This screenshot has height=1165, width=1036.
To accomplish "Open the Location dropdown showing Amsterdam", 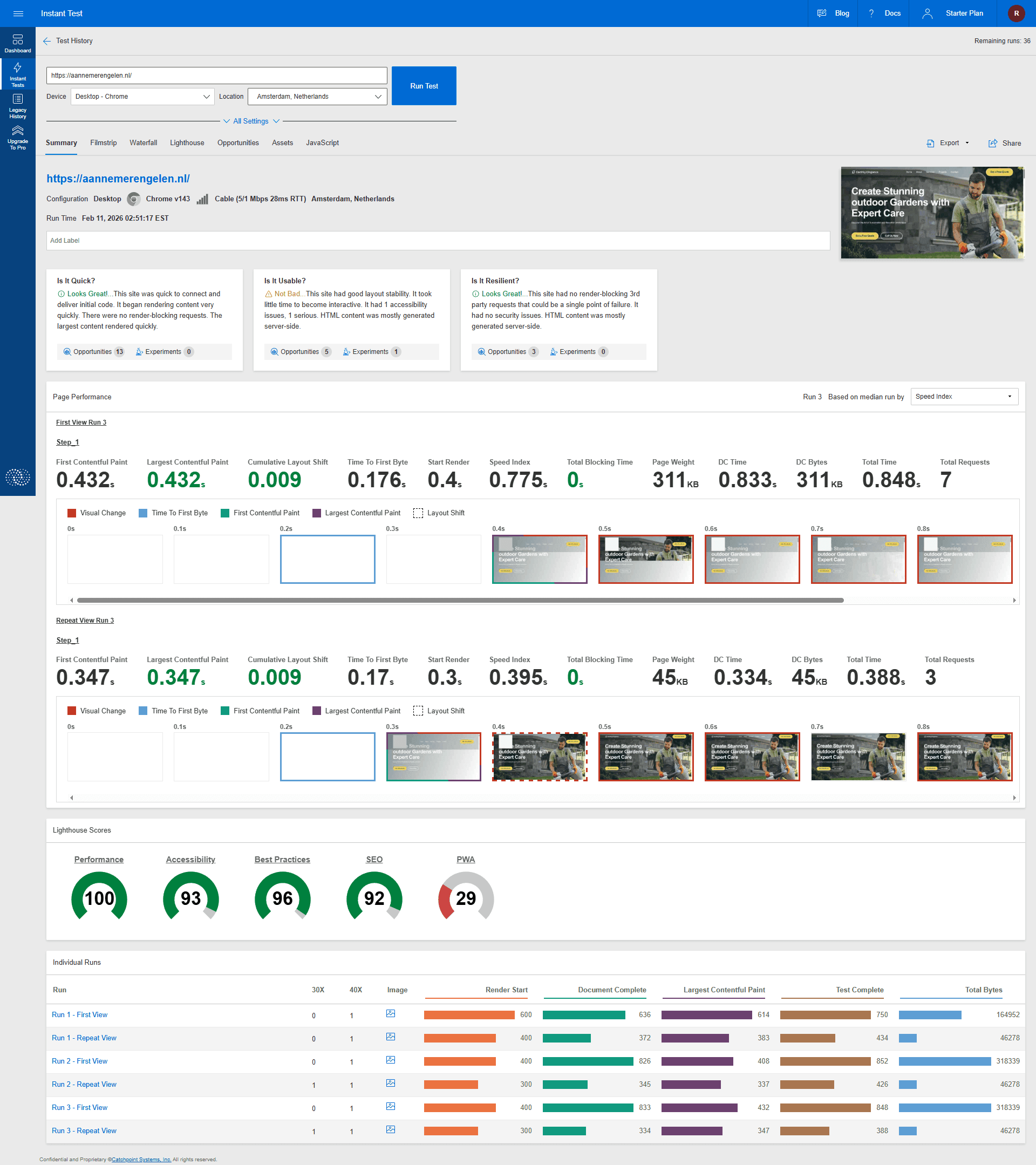I will coord(317,97).
